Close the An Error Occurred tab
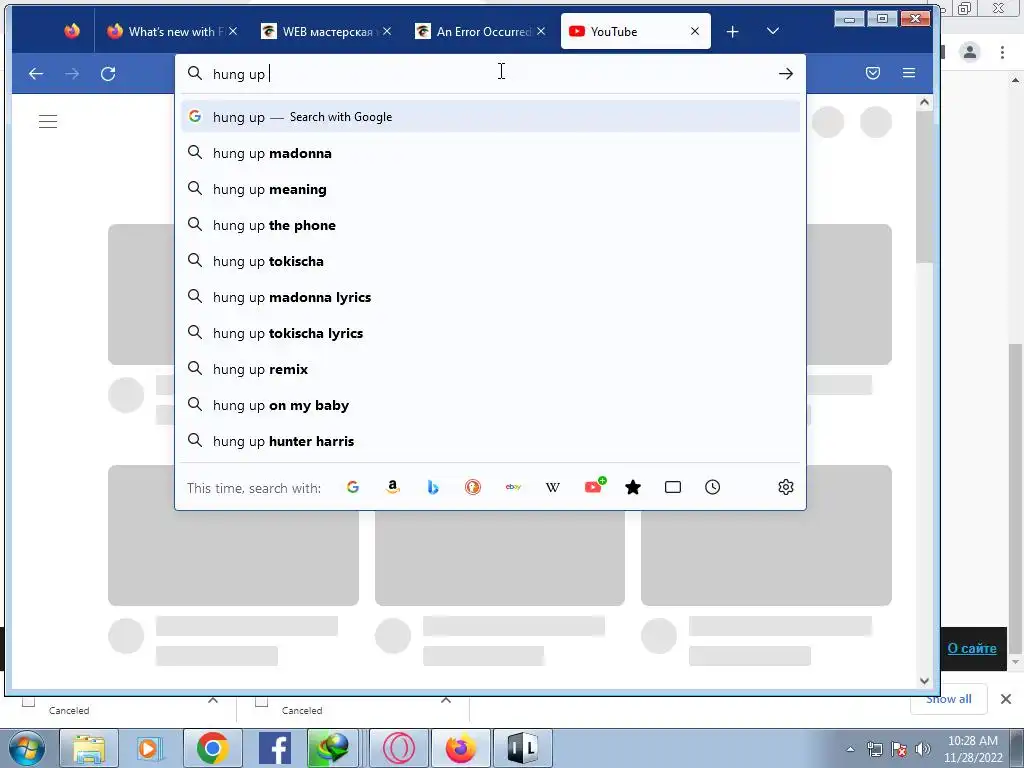 click(x=541, y=31)
